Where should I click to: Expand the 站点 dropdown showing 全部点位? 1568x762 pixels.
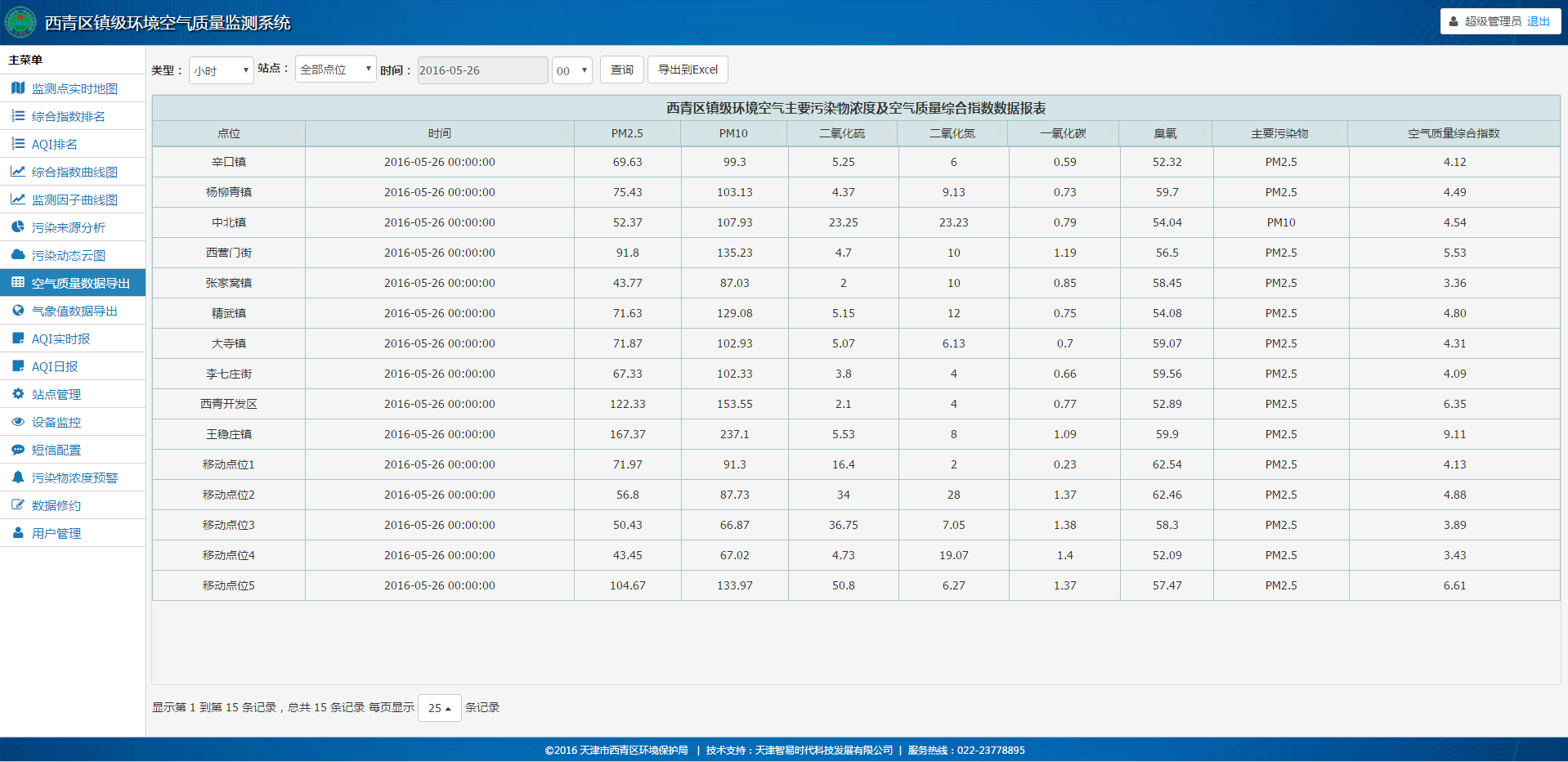(x=335, y=69)
